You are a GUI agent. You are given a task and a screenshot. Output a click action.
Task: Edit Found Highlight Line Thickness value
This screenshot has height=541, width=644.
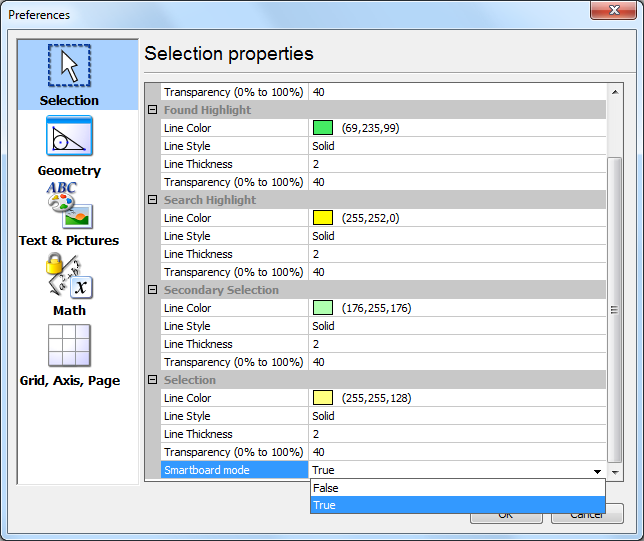(456, 164)
